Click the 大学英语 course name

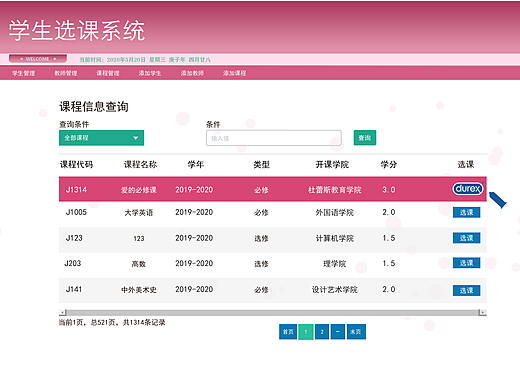[139, 213]
